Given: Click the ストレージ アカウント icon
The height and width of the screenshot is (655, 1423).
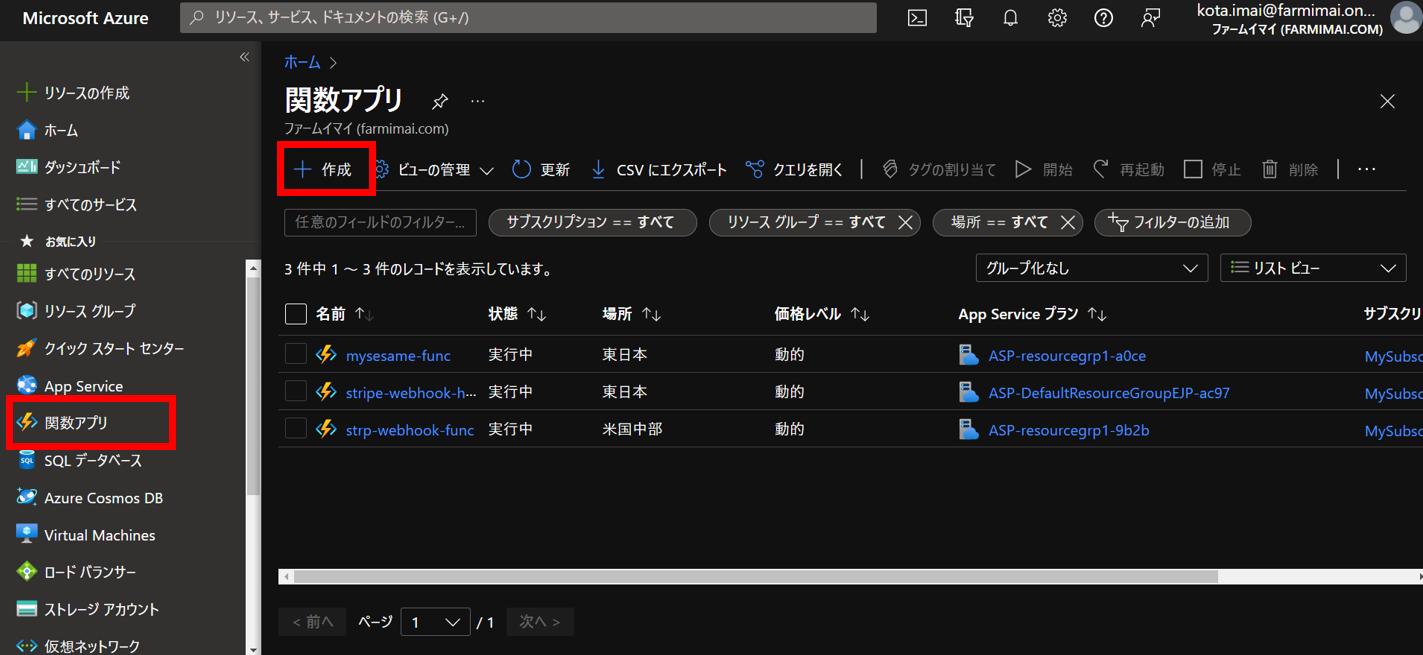Looking at the screenshot, I should coord(27,609).
